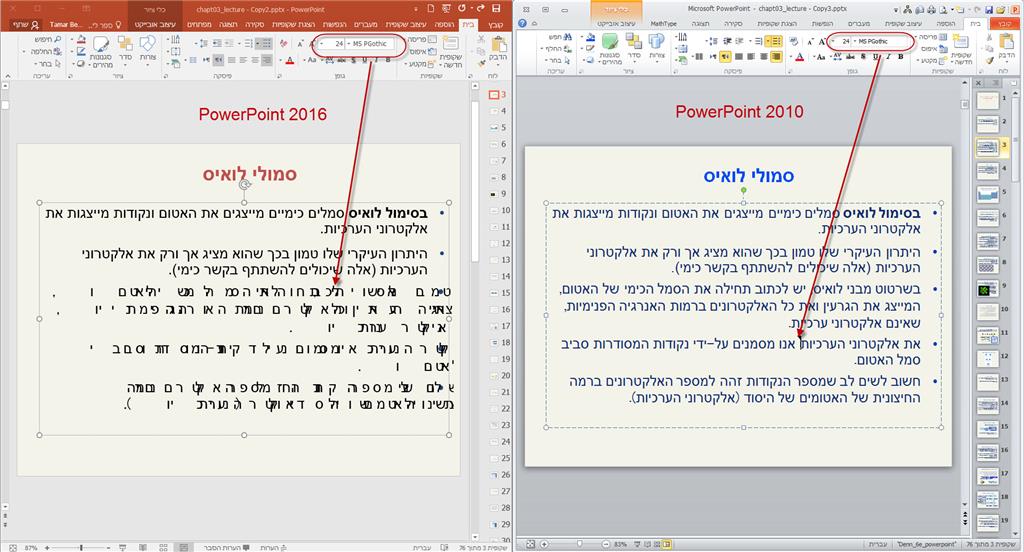
Task: Click Clear Formatting icon in PowerPoint 2010
Action: (x=792, y=41)
